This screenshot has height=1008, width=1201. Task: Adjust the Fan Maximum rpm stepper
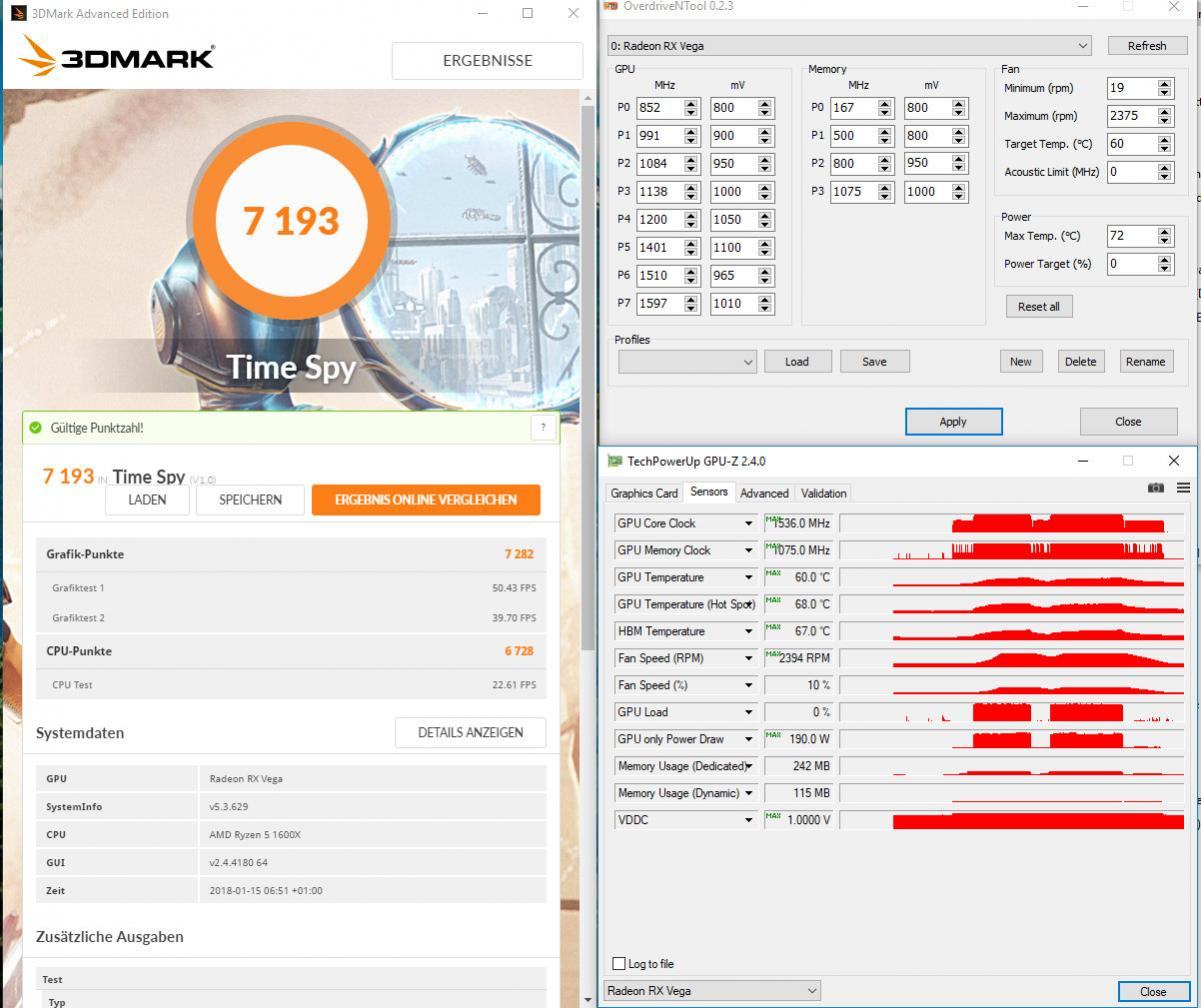1164,115
